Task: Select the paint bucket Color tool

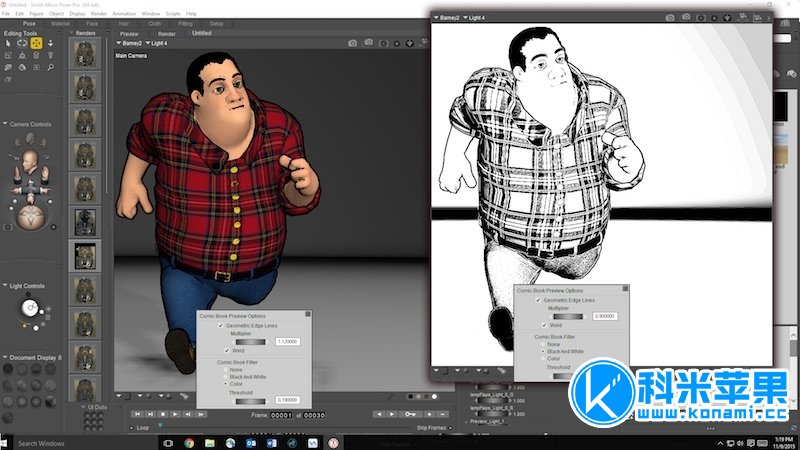Action: [22, 67]
